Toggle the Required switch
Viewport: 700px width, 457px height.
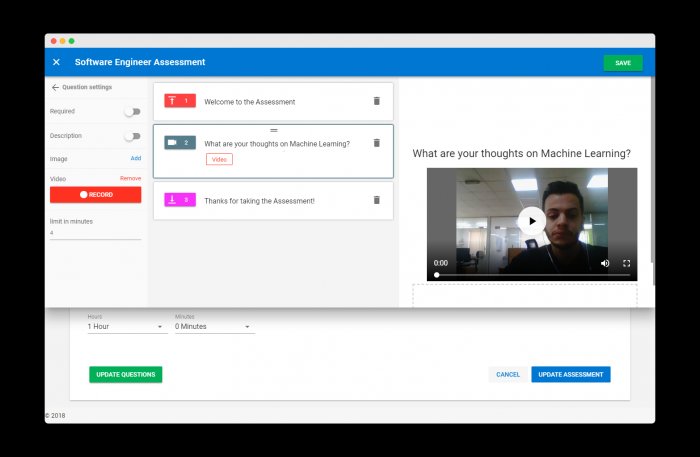pos(131,112)
